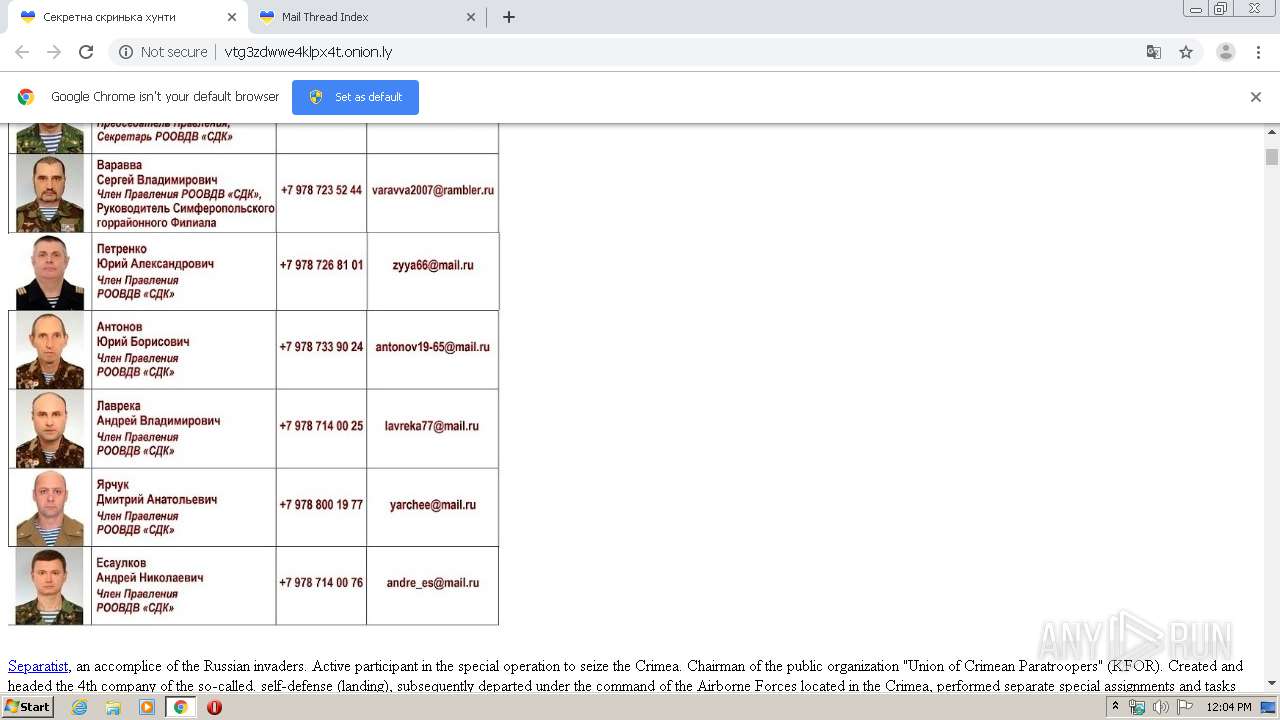This screenshot has height=720, width=1280.
Task: Click photo of Варавва Сергей Владимирович
Action: pos(50,193)
